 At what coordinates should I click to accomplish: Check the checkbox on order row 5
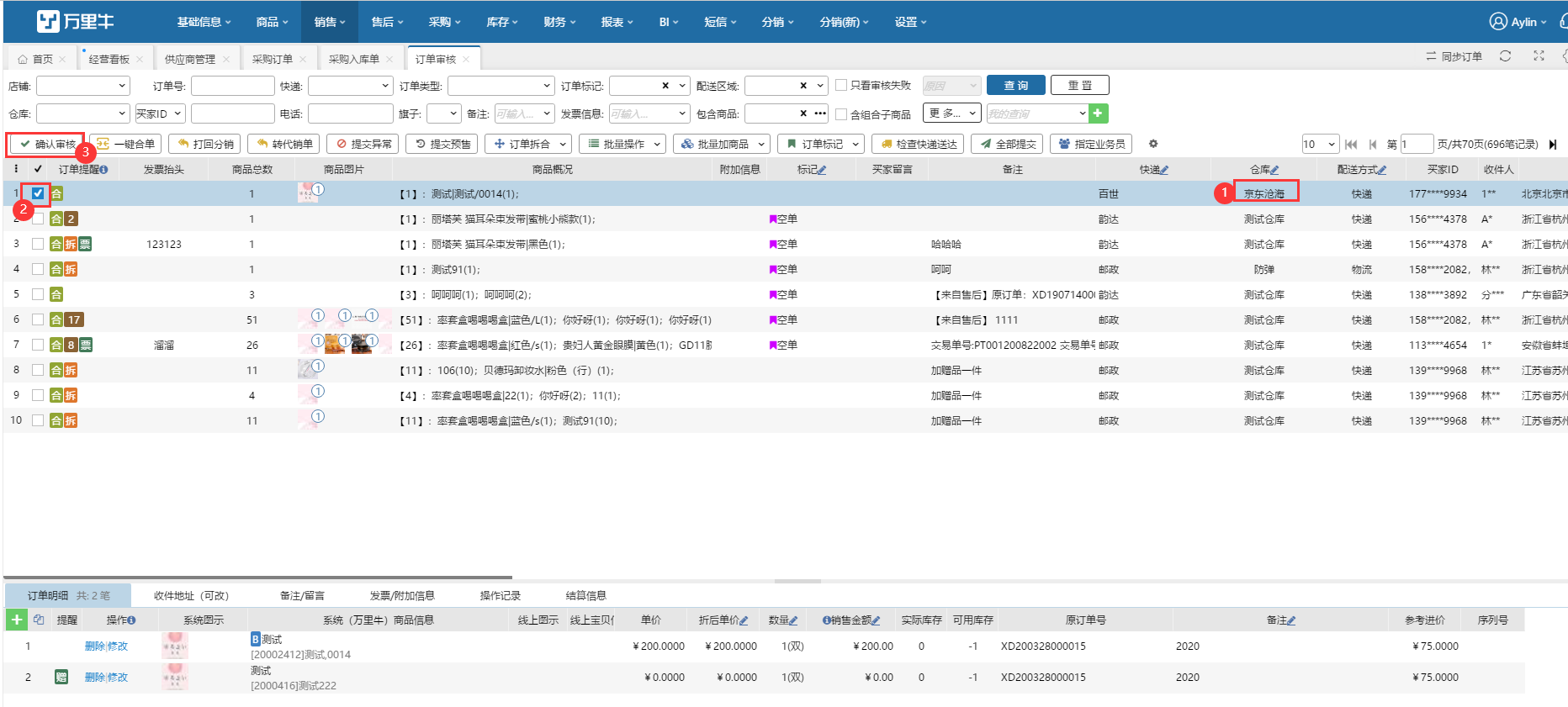coord(38,294)
